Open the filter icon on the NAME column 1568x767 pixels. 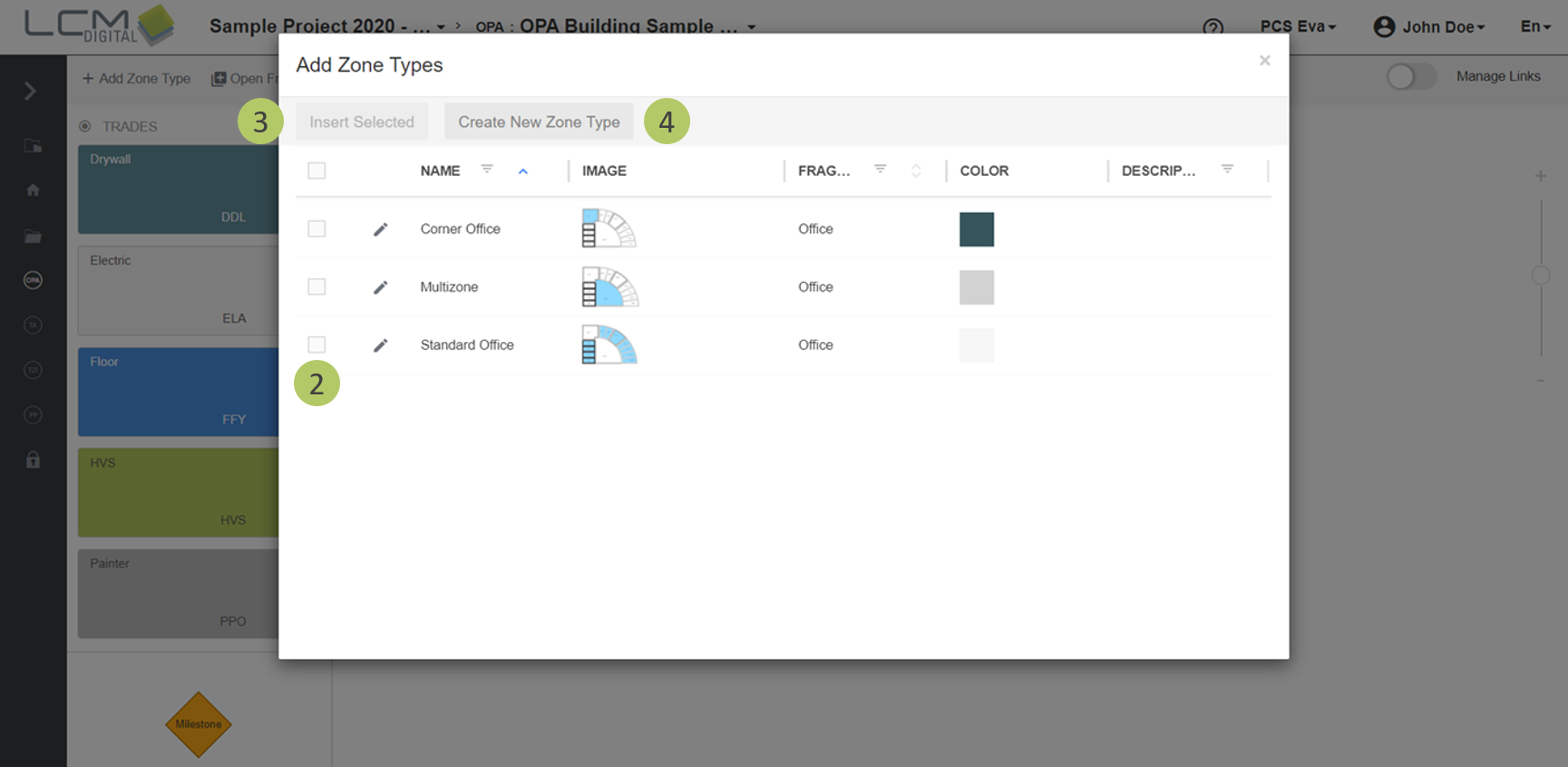coord(487,170)
